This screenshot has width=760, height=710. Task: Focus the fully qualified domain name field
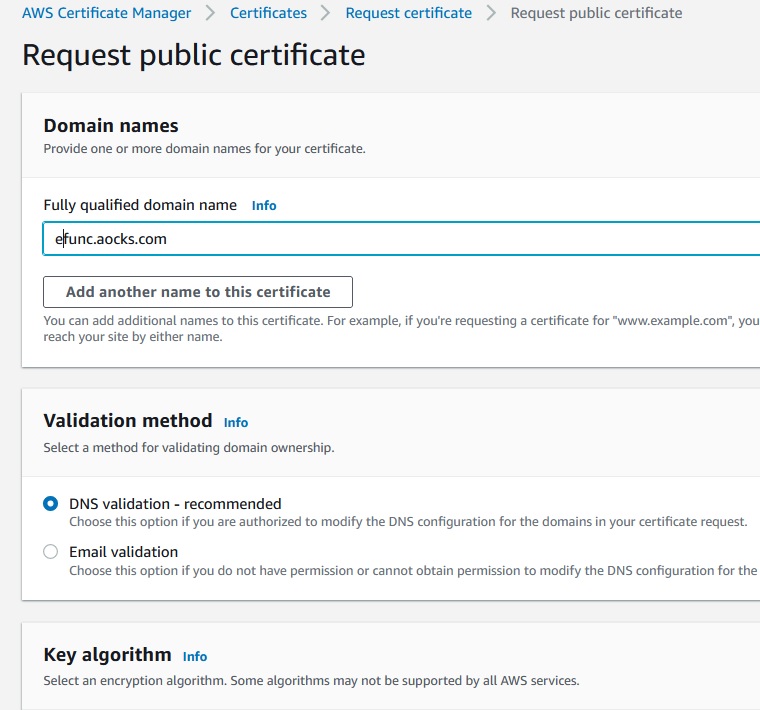[x=401, y=238]
